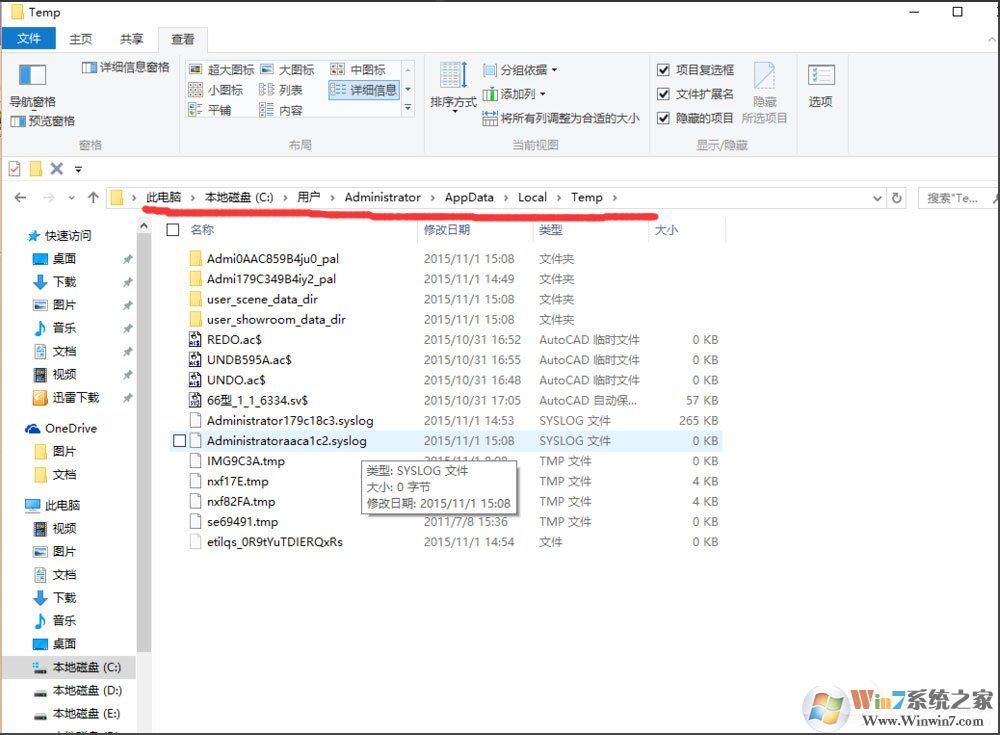
Task: Open the 文件 (File) menu
Action: point(29,38)
